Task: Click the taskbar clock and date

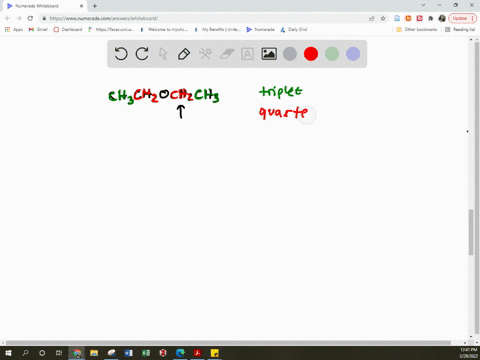Action: click(x=468, y=353)
